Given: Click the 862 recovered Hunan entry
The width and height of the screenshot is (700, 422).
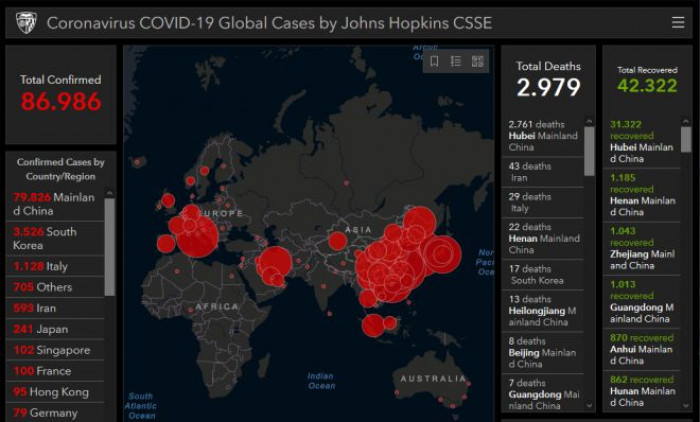Looking at the screenshot, I should [642, 391].
